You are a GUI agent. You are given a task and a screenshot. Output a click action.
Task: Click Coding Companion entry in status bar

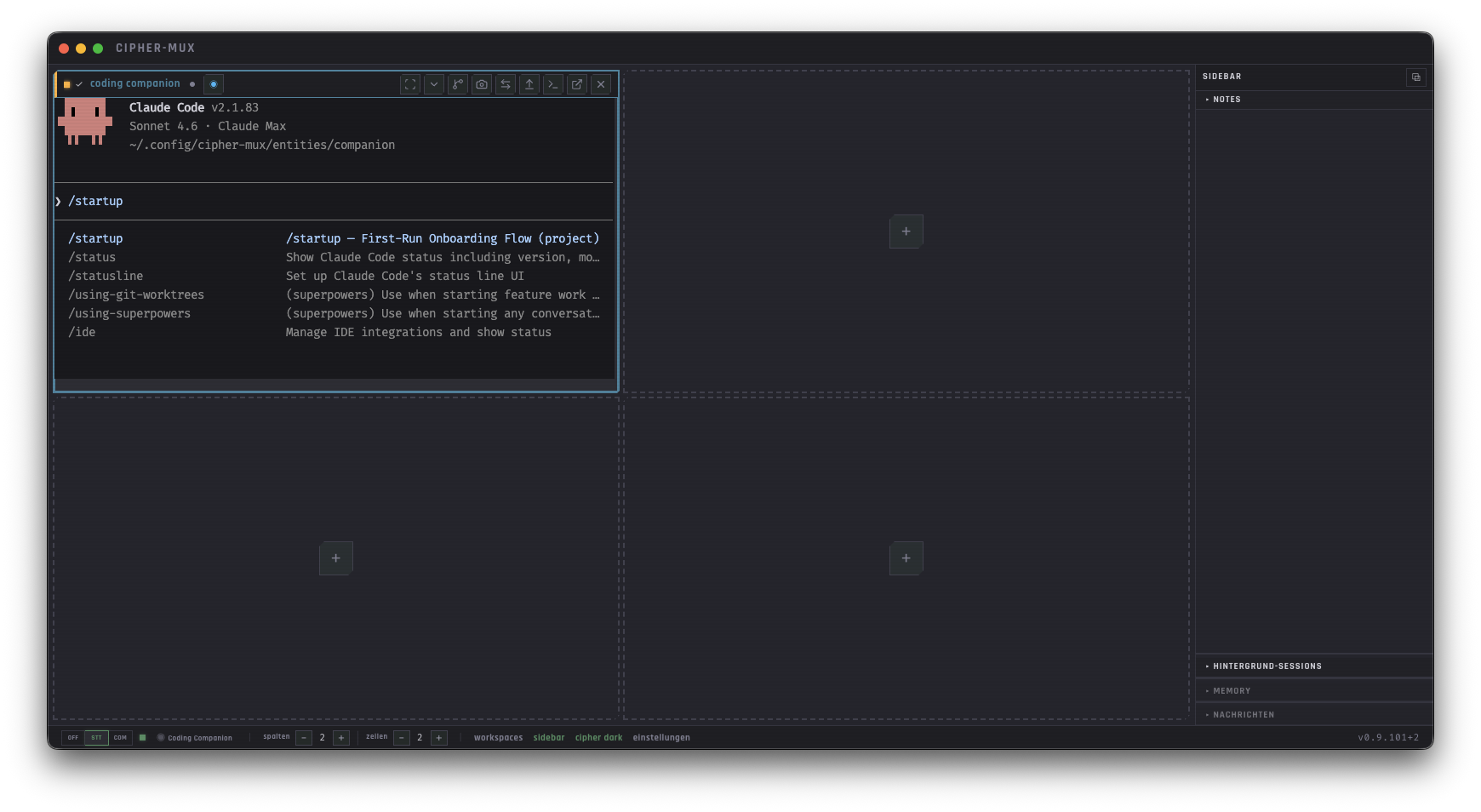point(195,738)
